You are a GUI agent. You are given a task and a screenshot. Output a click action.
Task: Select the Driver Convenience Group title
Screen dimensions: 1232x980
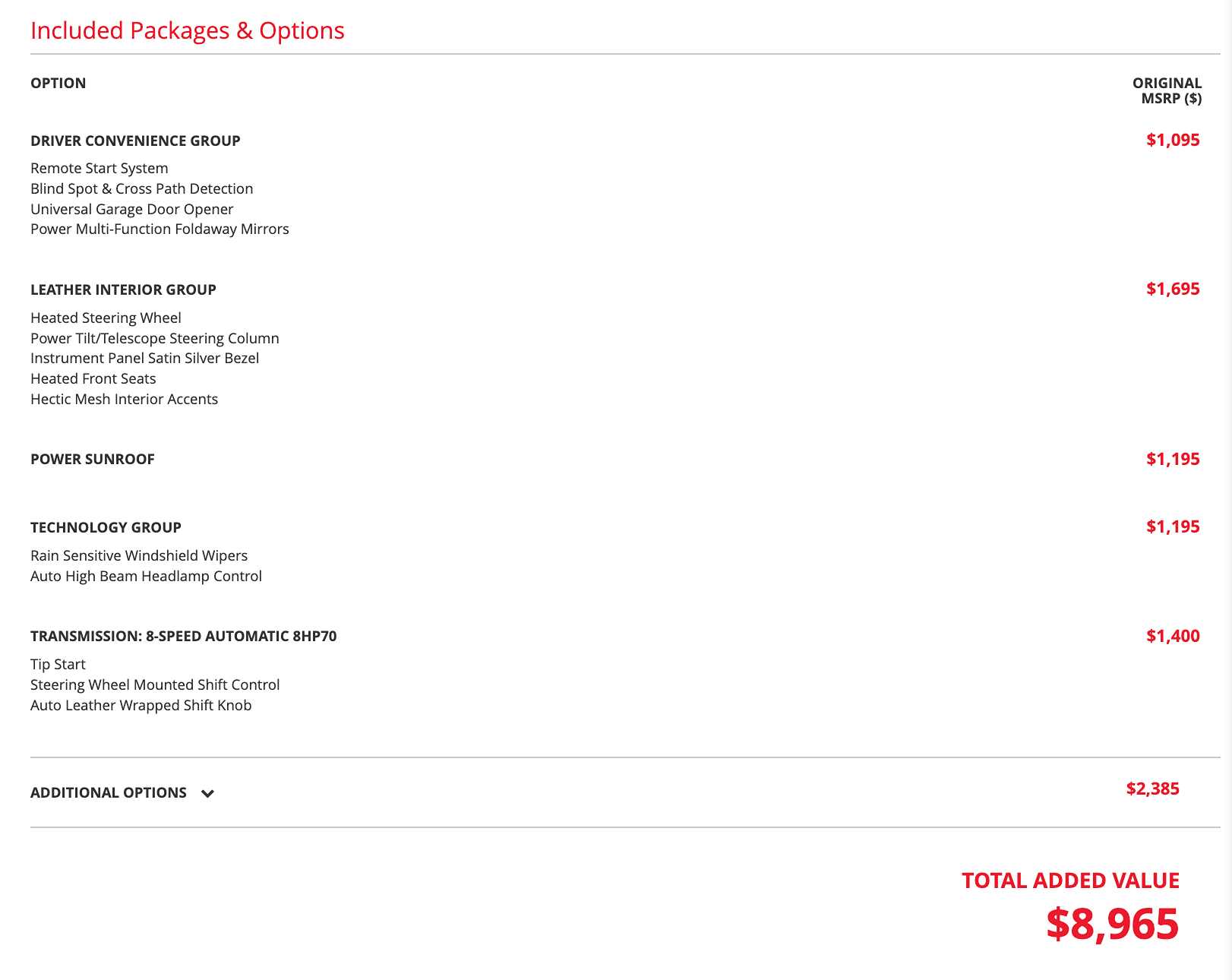click(x=135, y=141)
